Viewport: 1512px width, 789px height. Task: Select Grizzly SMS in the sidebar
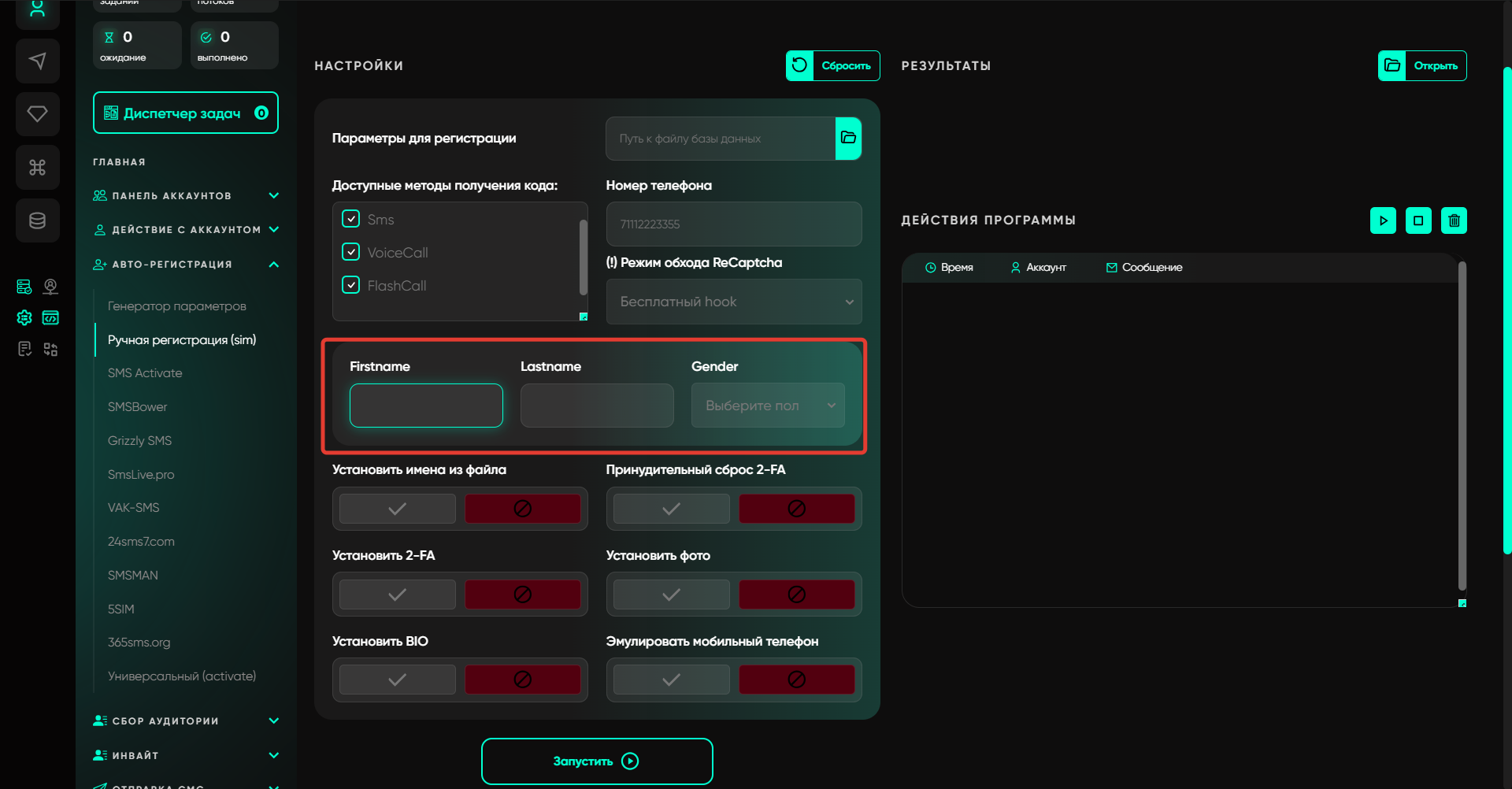tap(139, 441)
